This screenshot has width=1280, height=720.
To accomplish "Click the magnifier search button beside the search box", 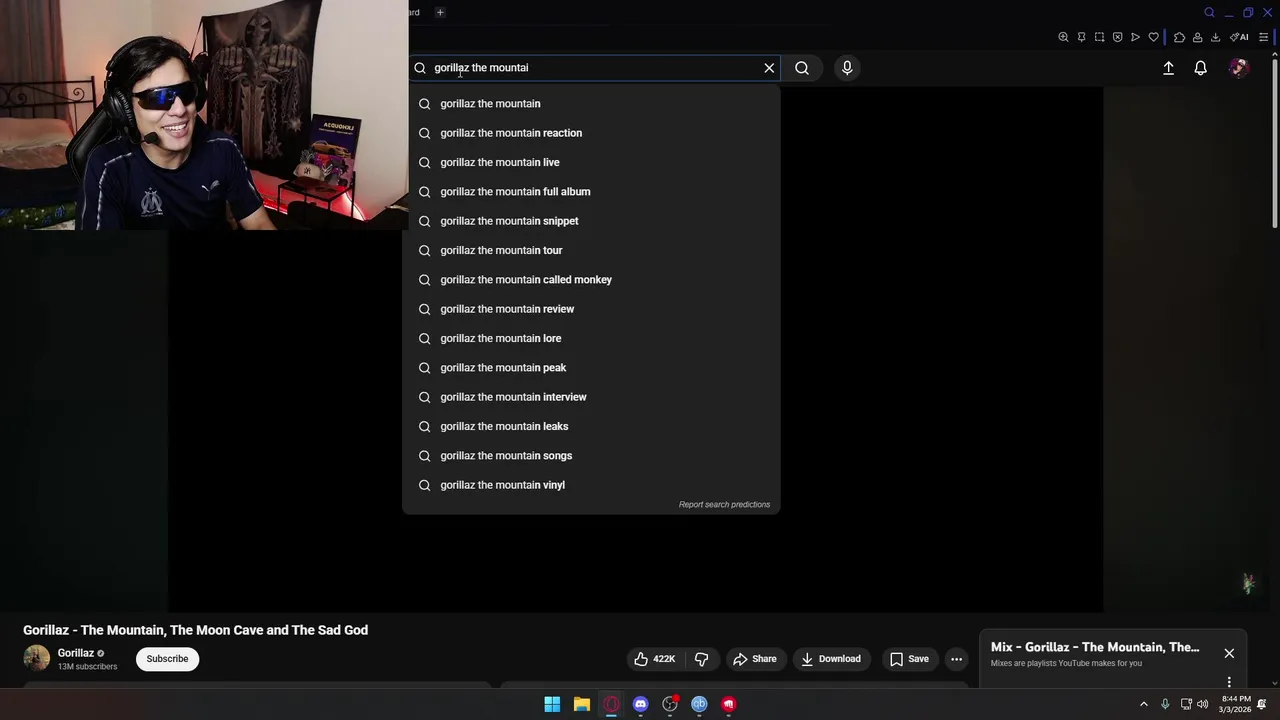I will (802, 68).
